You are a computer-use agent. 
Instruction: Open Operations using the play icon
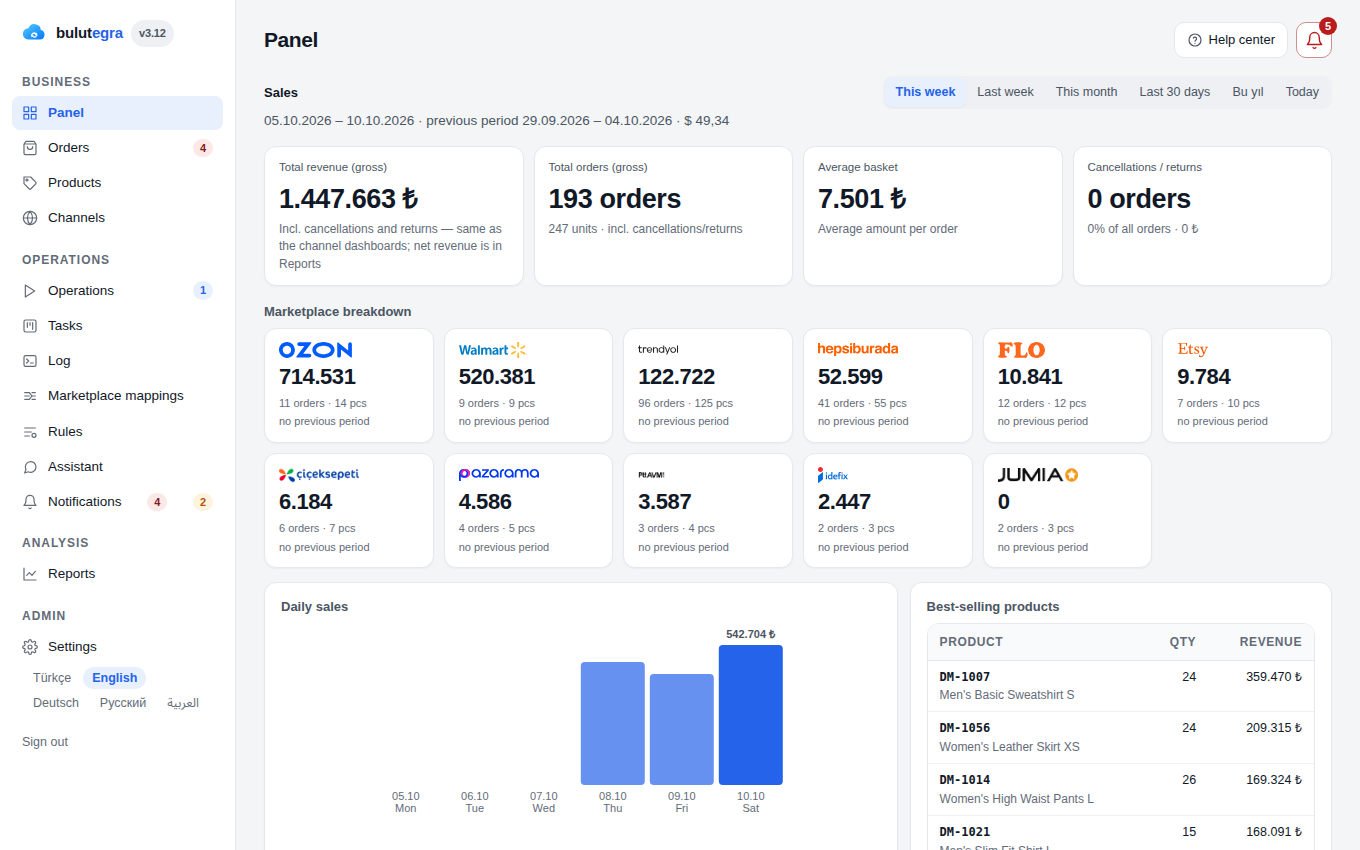[30, 291]
